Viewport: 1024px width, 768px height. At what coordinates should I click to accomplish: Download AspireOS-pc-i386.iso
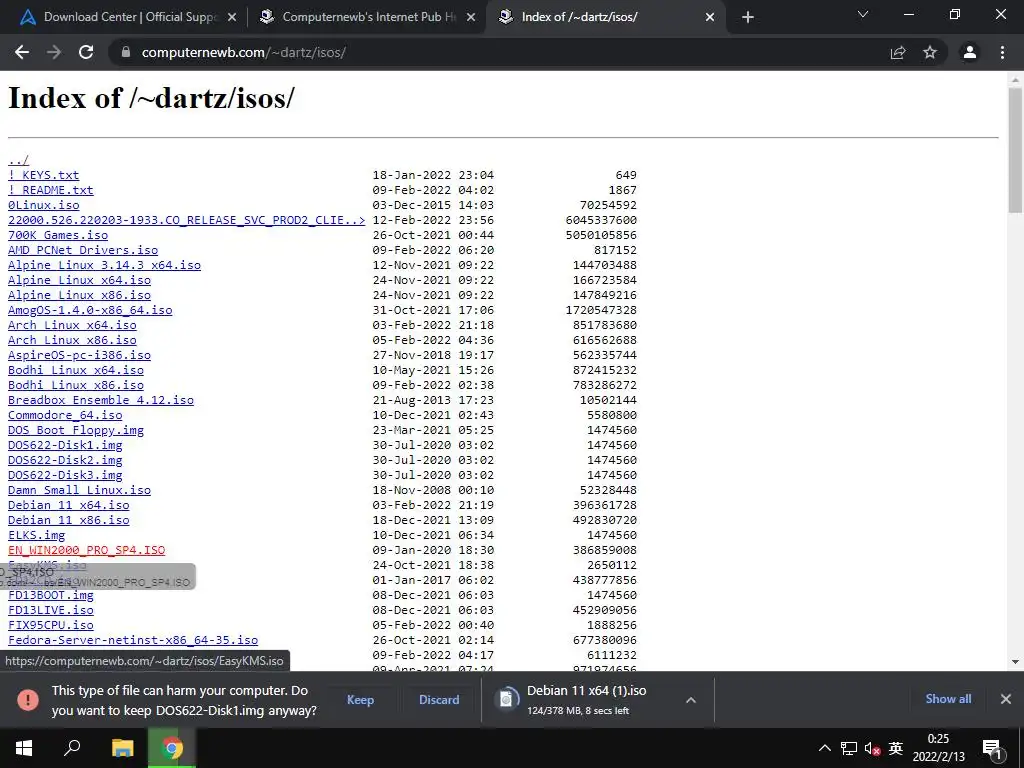coord(80,355)
